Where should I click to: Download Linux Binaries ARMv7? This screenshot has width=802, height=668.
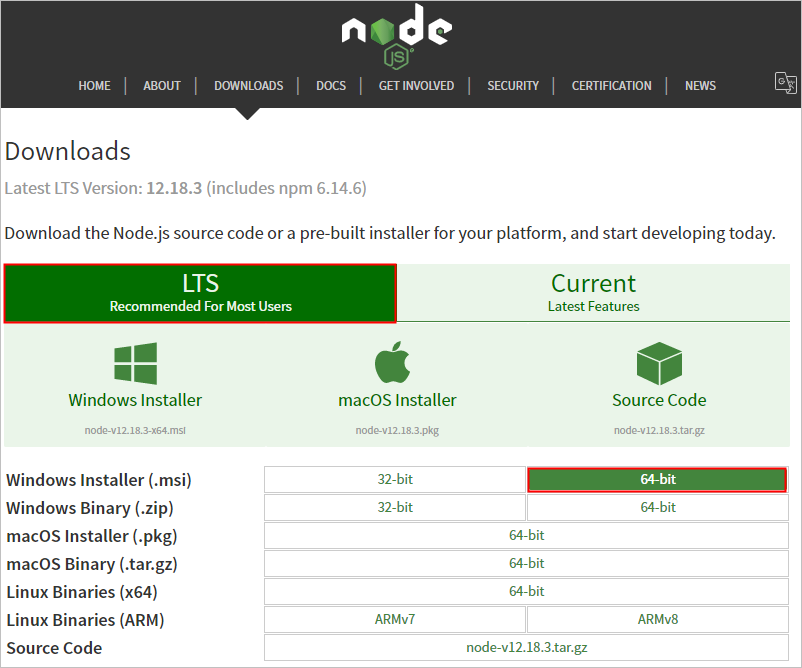[395, 619]
